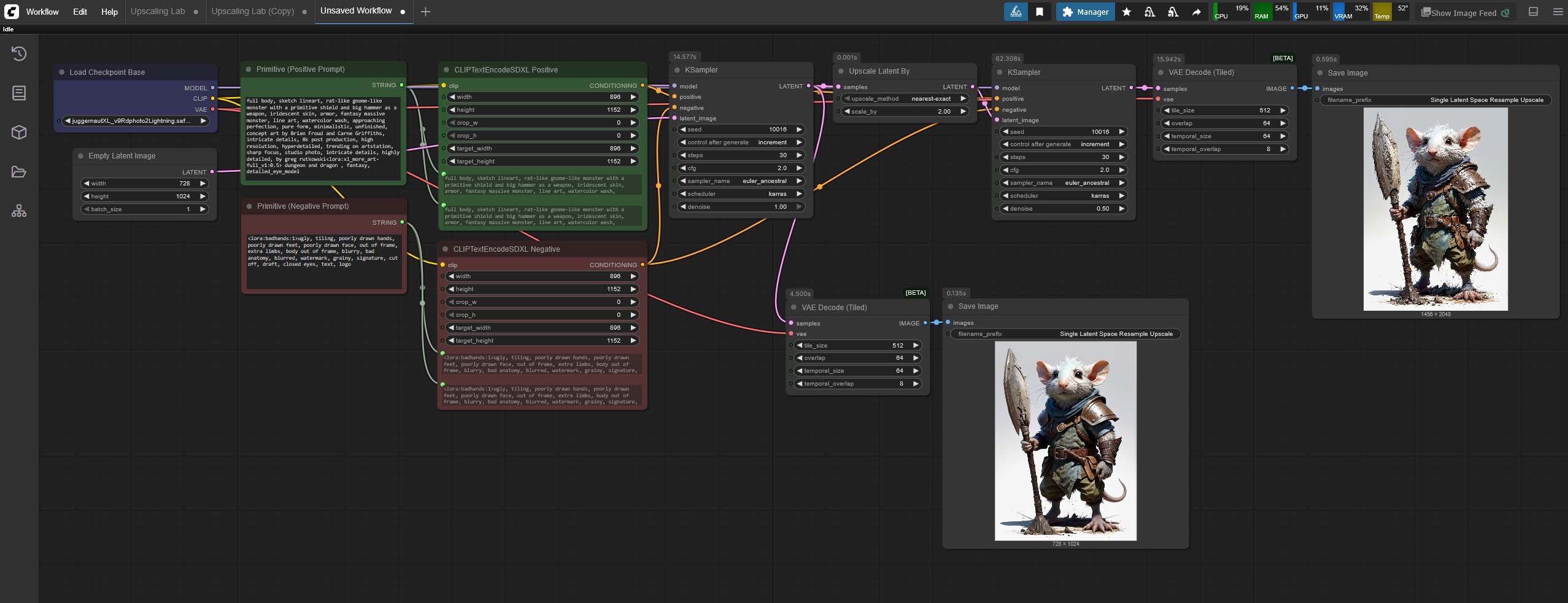Screen dimensions: 1568x603
Task: Add a new workflow tab with plus
Action: pos(425,12)
